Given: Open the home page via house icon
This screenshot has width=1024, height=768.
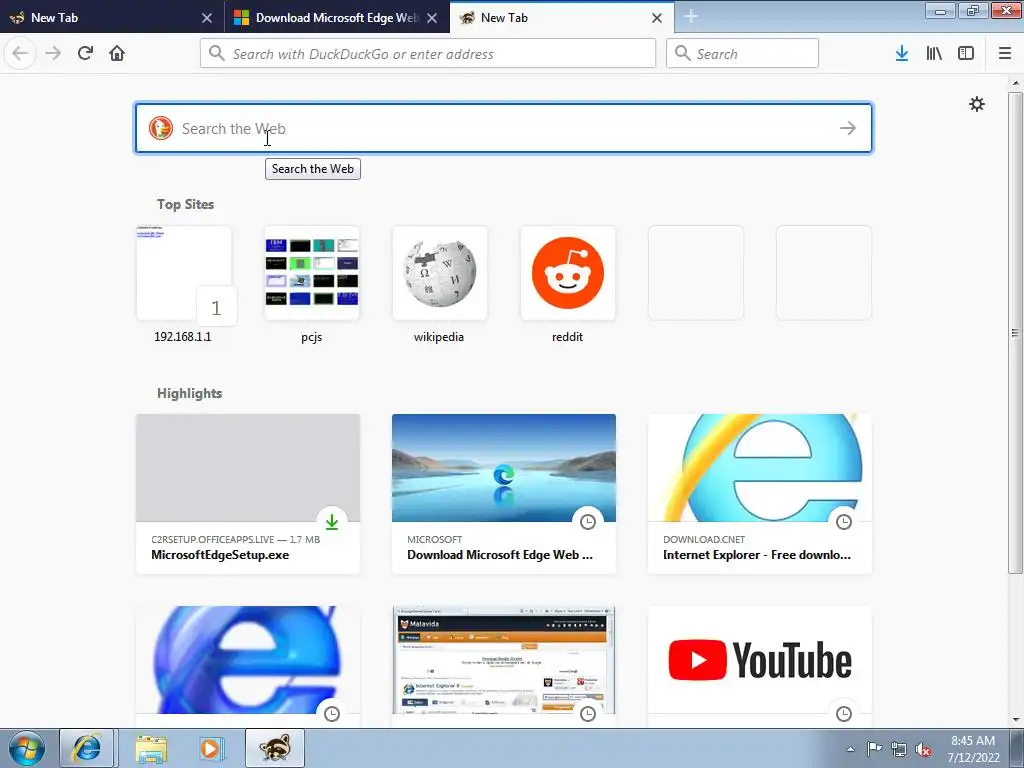Looking at the screenshot, I should pos(117,53).
